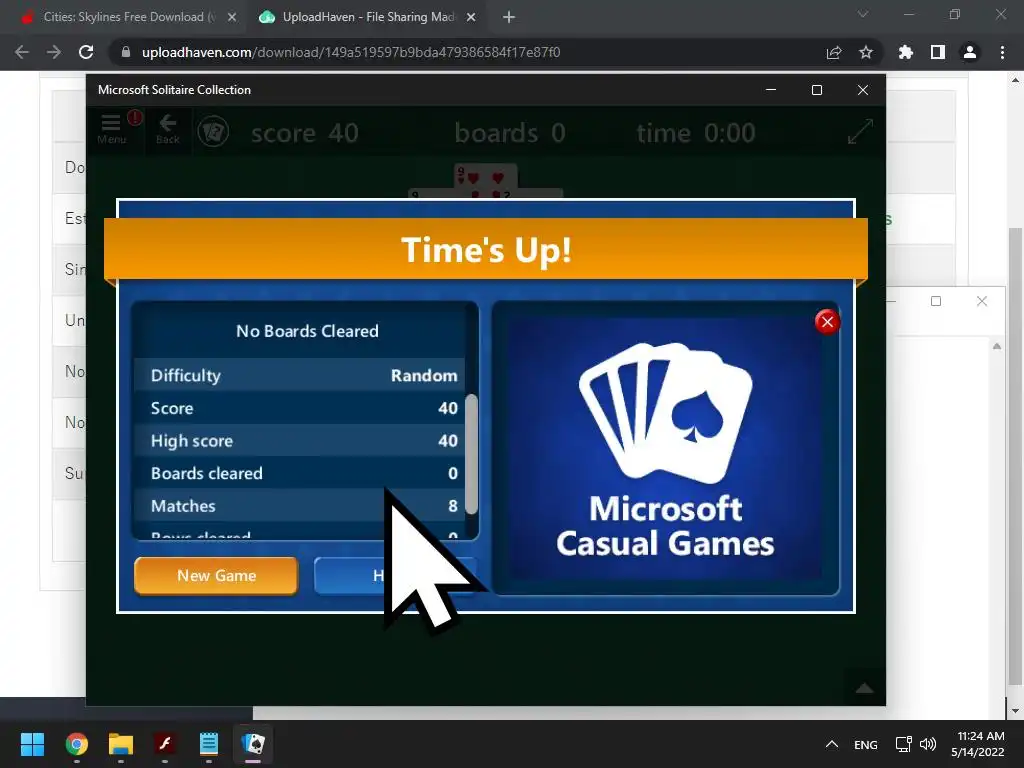Reload the UploadHaven page
The width and height of the screenshot is (1024, 768).
tap(86, 52)
